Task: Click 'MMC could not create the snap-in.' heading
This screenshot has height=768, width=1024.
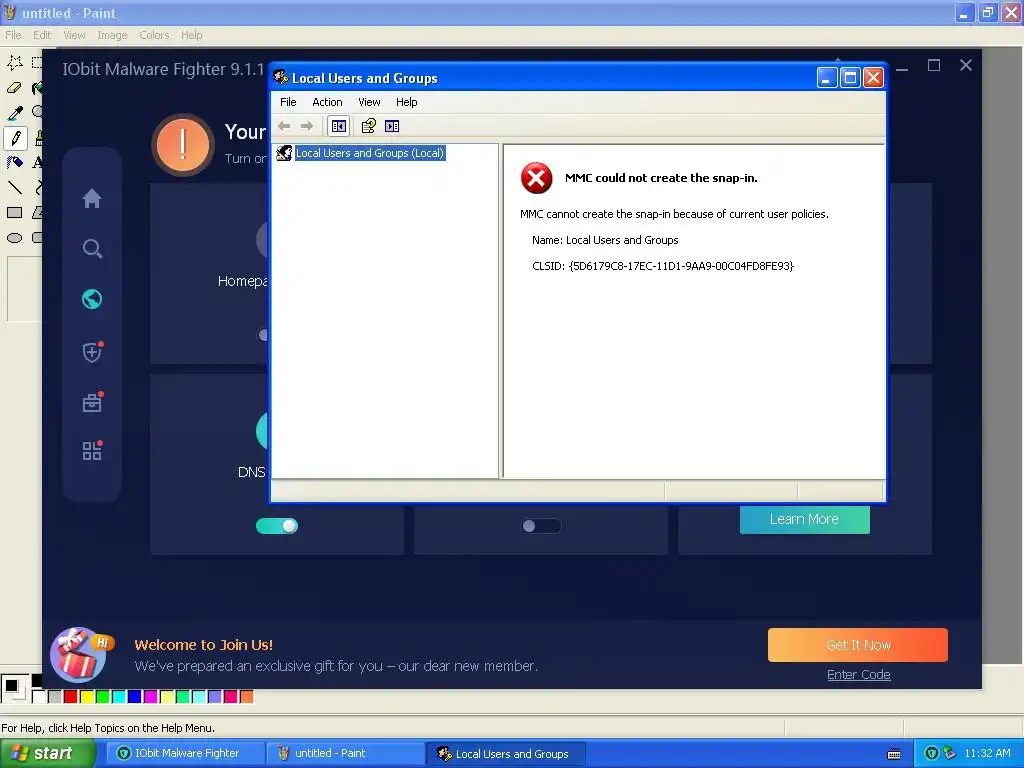Action: tap(661, 178)
